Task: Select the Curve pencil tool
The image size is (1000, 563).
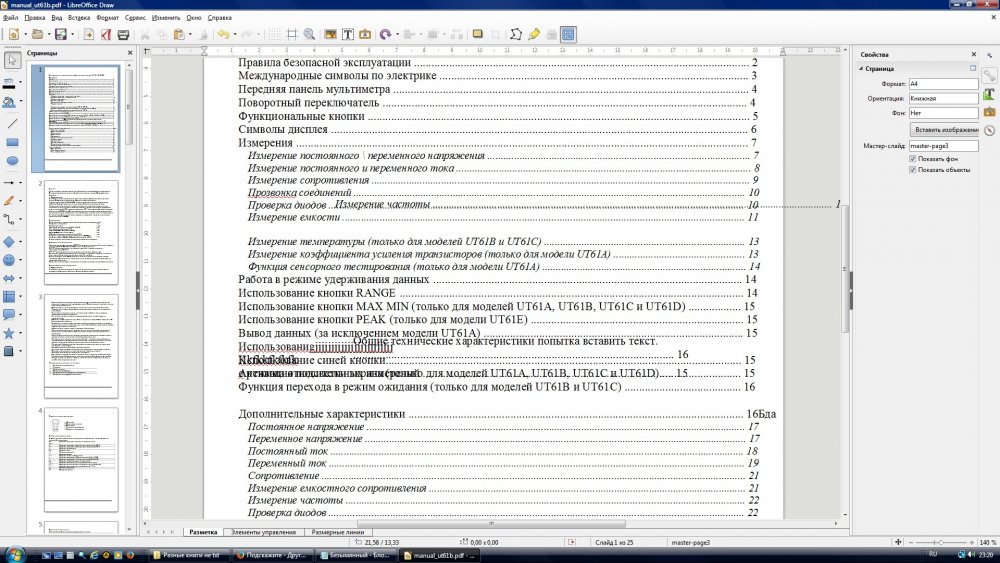Action: coord(9,201)
